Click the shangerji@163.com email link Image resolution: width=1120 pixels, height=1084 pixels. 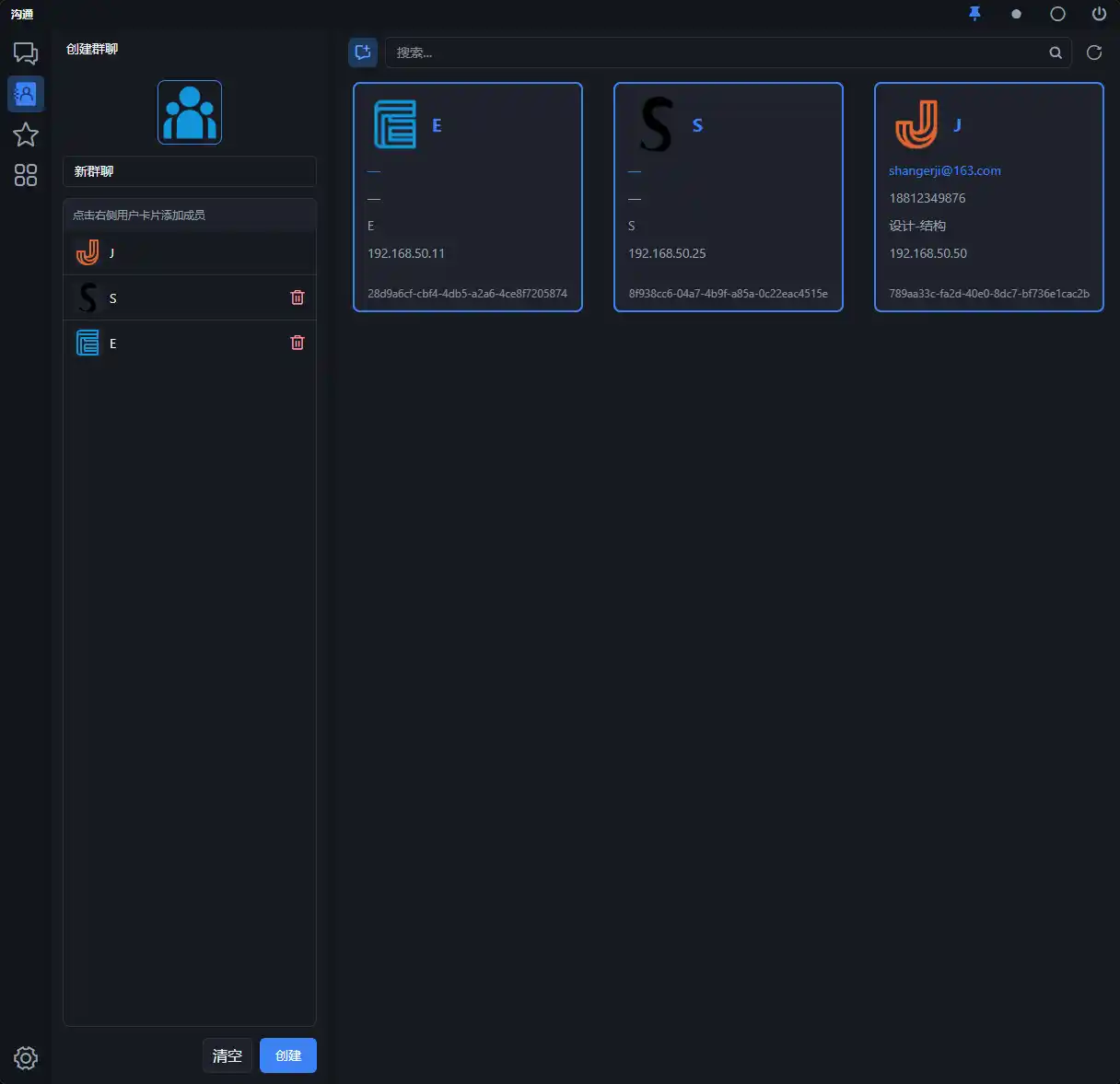[945, 170]
